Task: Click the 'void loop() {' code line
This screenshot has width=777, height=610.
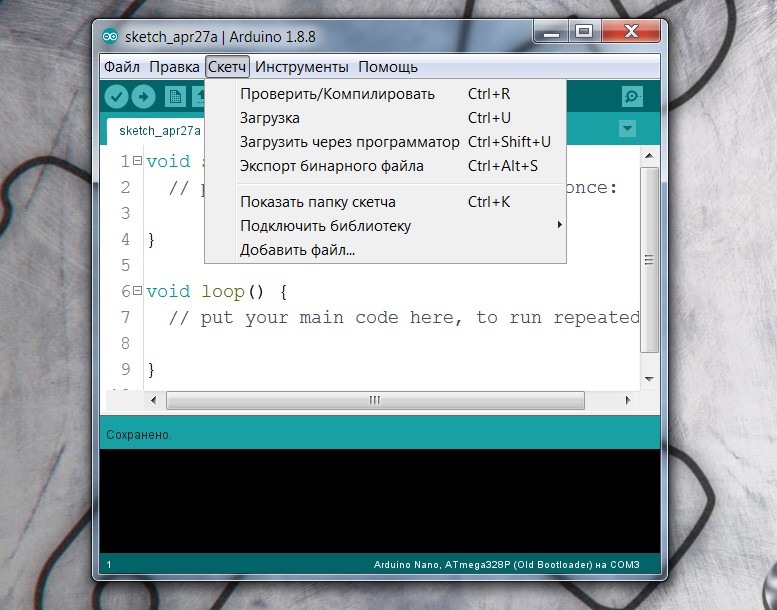Action: click(x=217, y=291)
